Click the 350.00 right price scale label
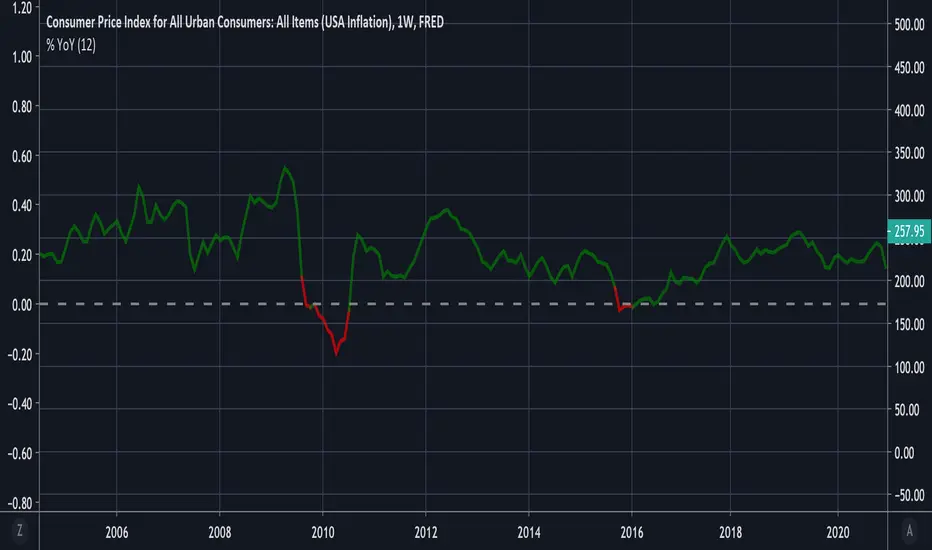932x550 pixels. [909, 153]
